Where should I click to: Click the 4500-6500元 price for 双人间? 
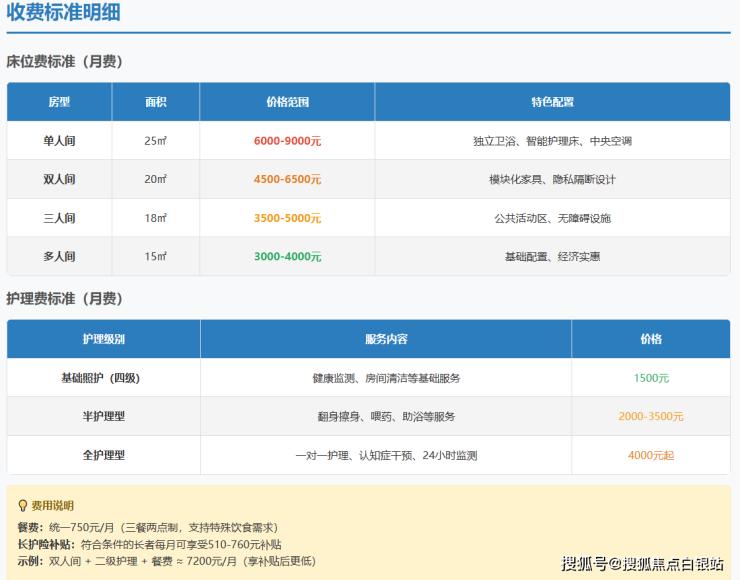tap(287, 179)
